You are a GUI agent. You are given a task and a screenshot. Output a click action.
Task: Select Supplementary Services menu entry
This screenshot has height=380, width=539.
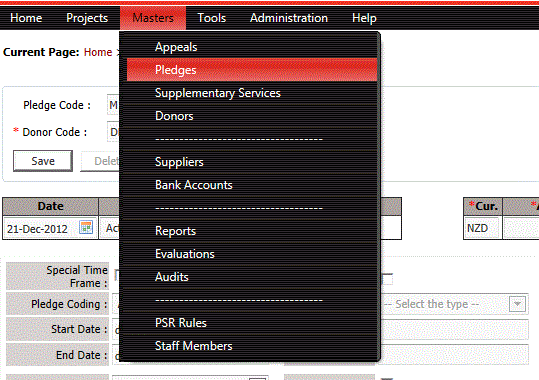[252, 93]
